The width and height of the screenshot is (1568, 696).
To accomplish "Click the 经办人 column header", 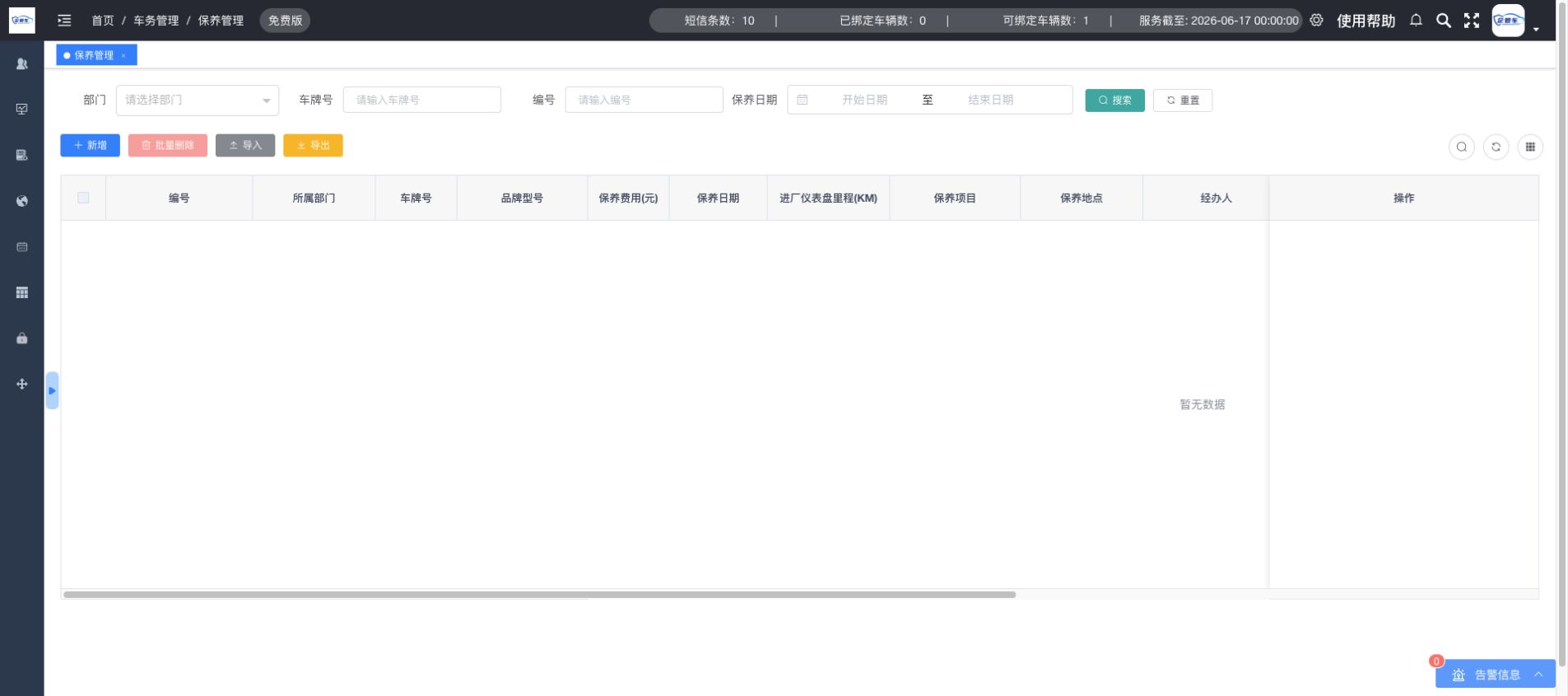I will click(1216, 198).
